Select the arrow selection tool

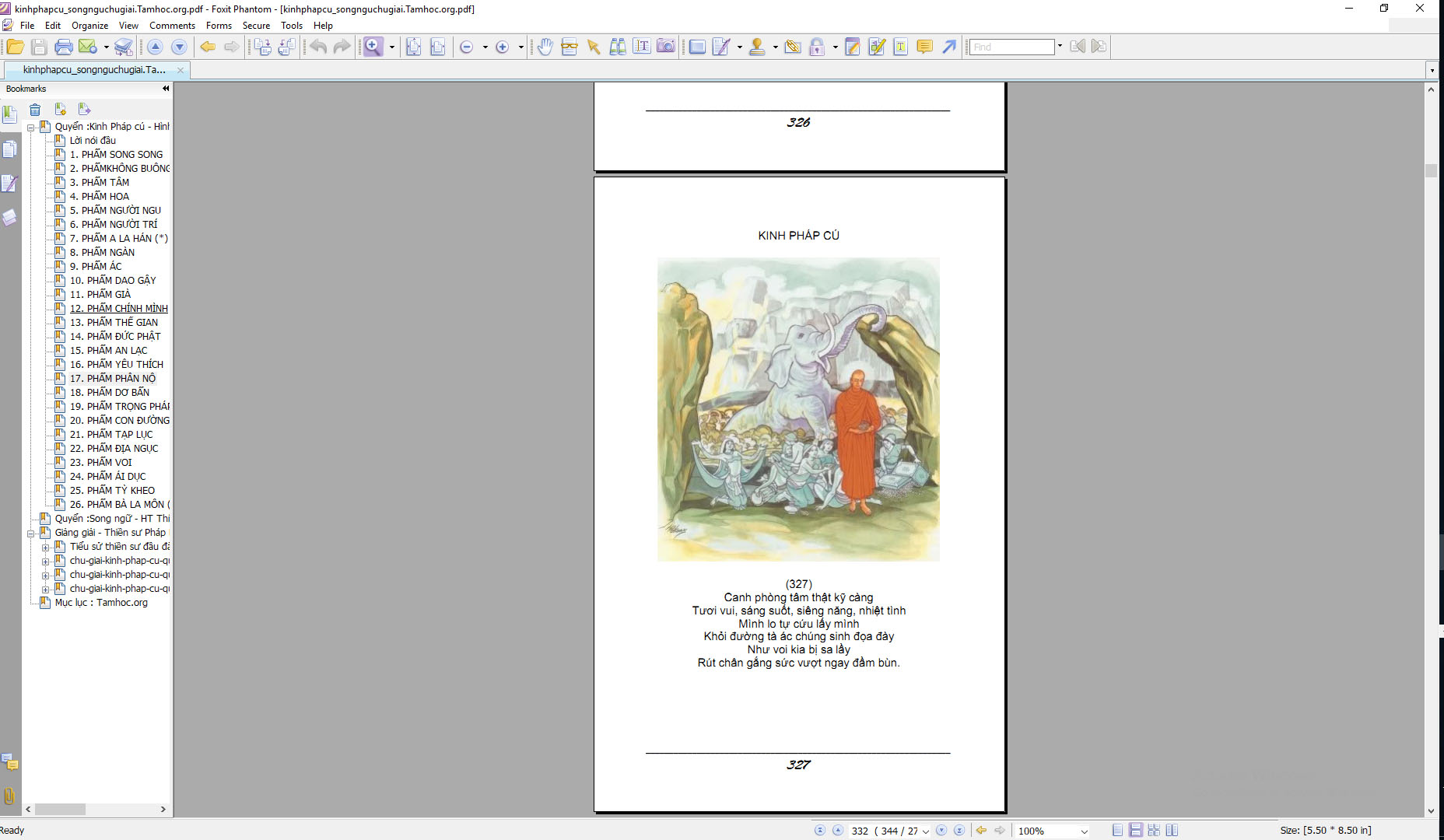(x=594, y=47)
